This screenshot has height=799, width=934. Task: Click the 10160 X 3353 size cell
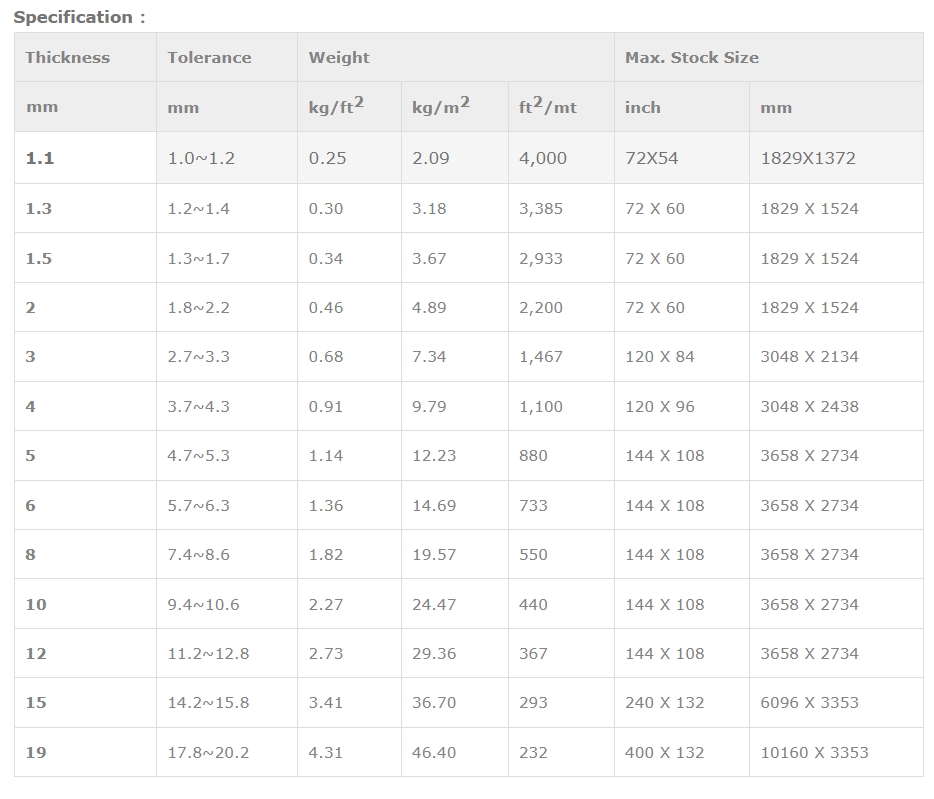(x=836, y=752)
